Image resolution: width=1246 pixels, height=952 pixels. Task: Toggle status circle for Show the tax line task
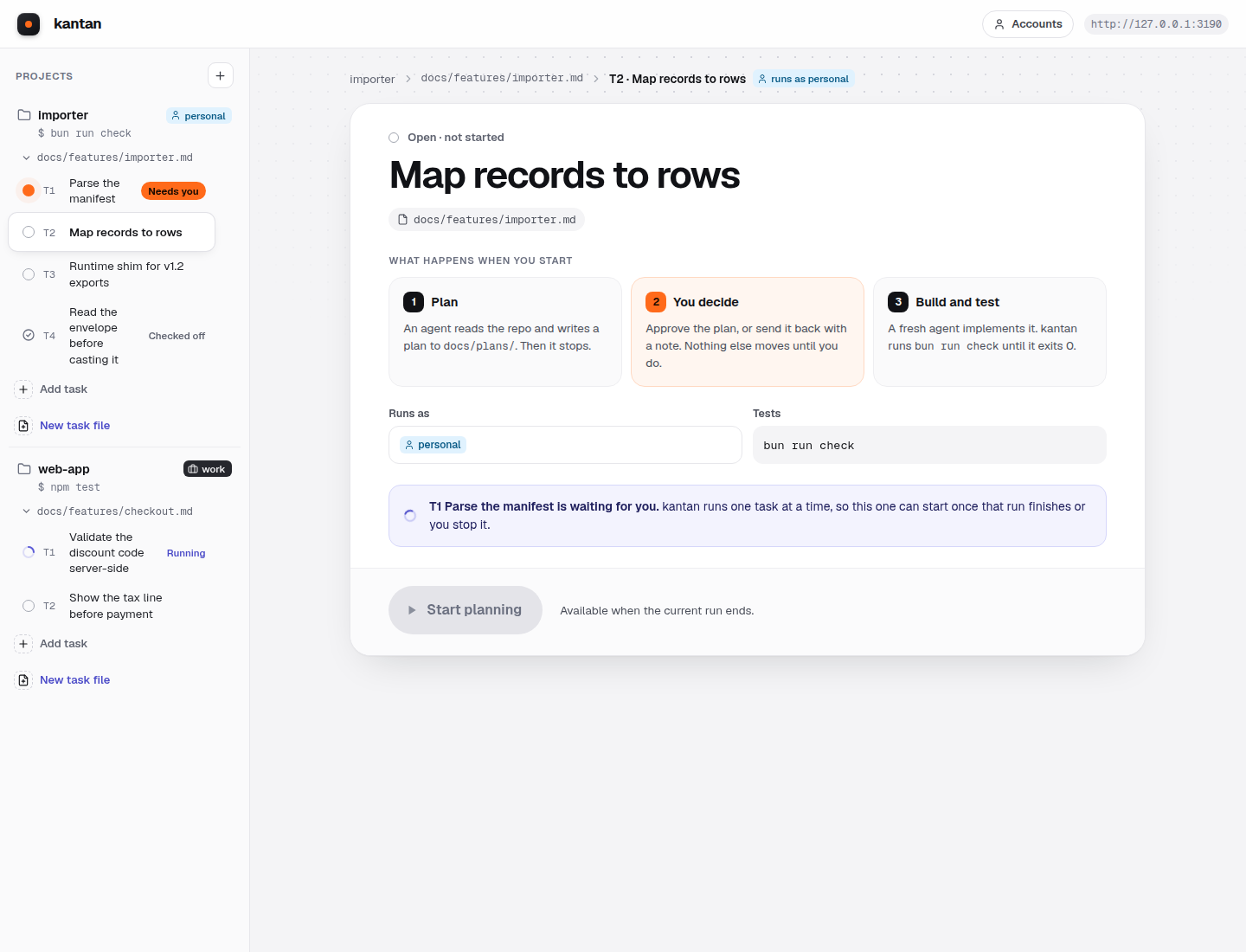tap(29, 606)
